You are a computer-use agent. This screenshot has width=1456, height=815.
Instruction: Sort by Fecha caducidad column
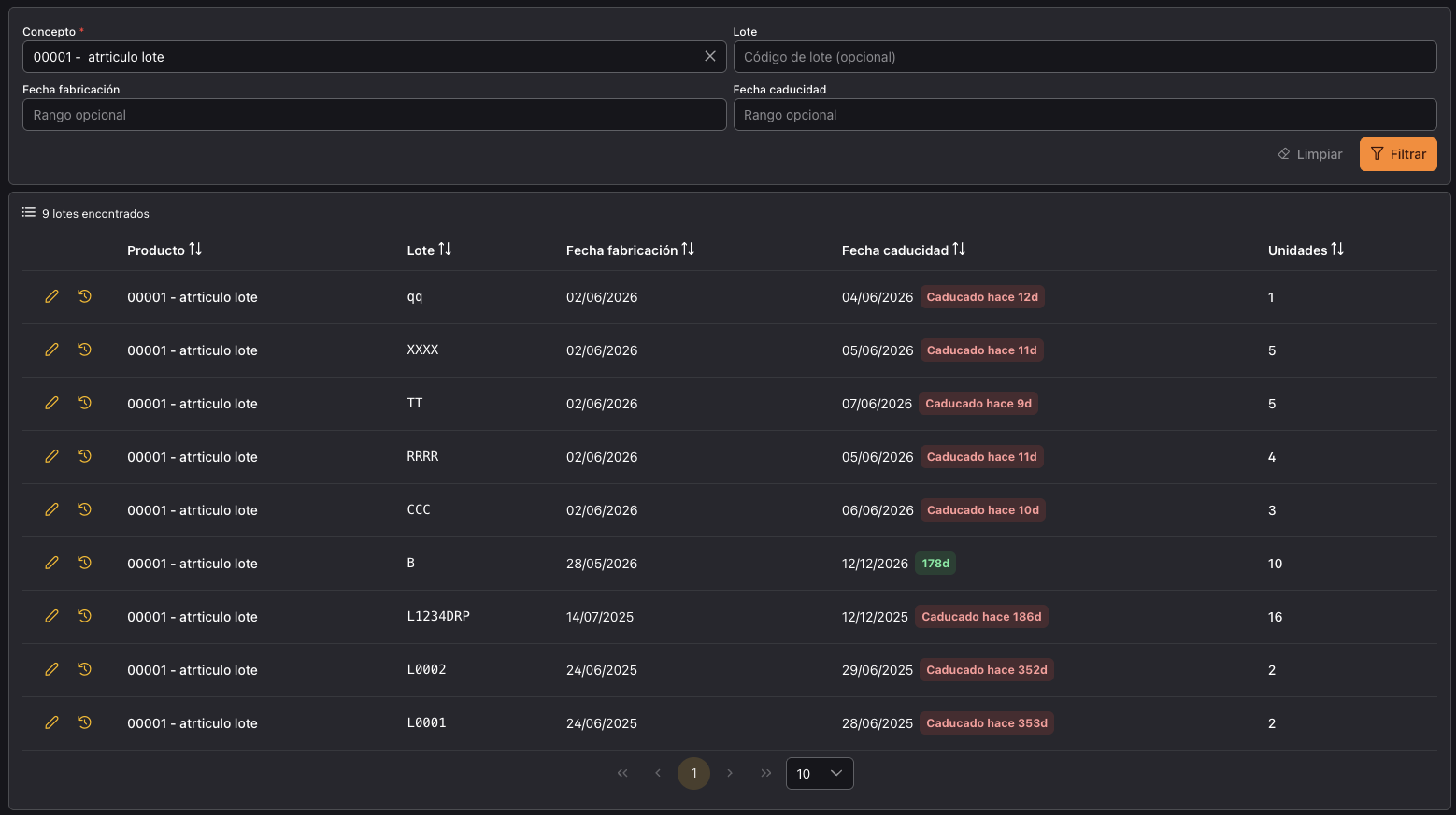904,250
